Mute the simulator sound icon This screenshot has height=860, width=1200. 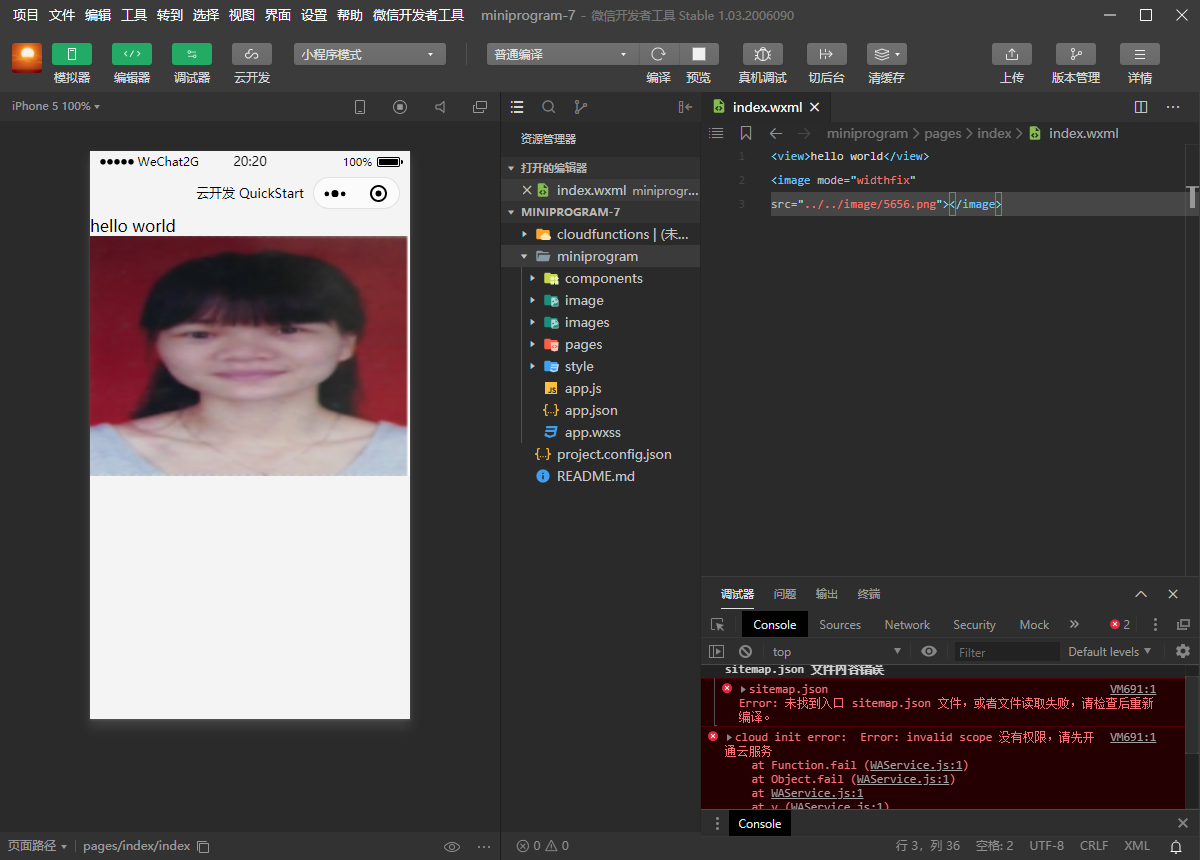pyautogui.click(x=440, y=107)
